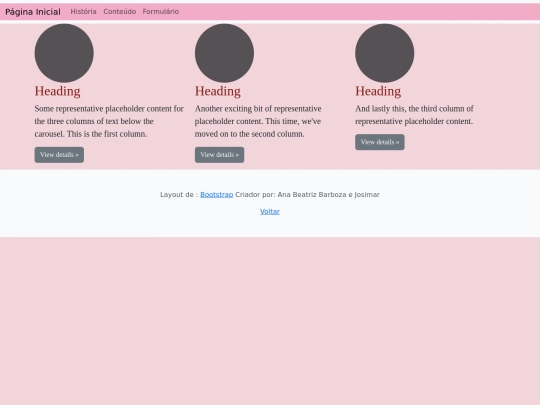Click the Voltar link in the footer
The height and width of the screenshot is (405, 540).
pos(270,211)
